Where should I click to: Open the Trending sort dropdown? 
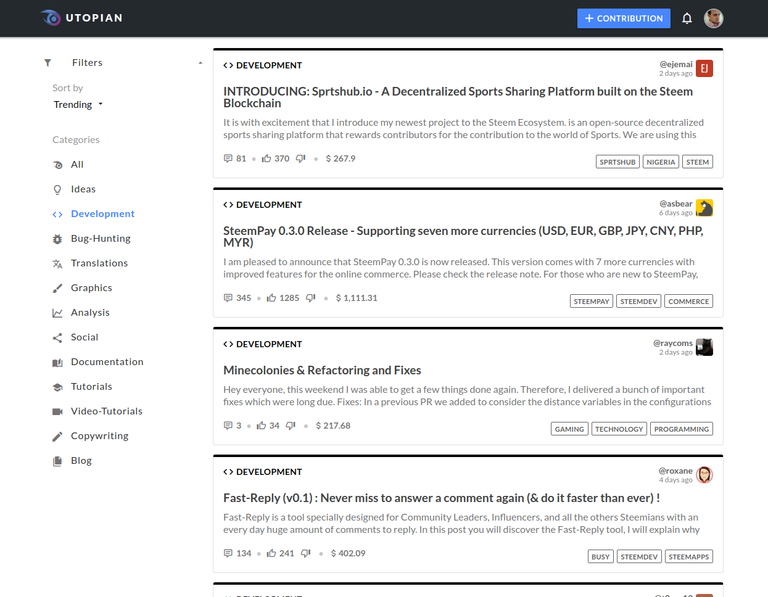click(78, 104)
